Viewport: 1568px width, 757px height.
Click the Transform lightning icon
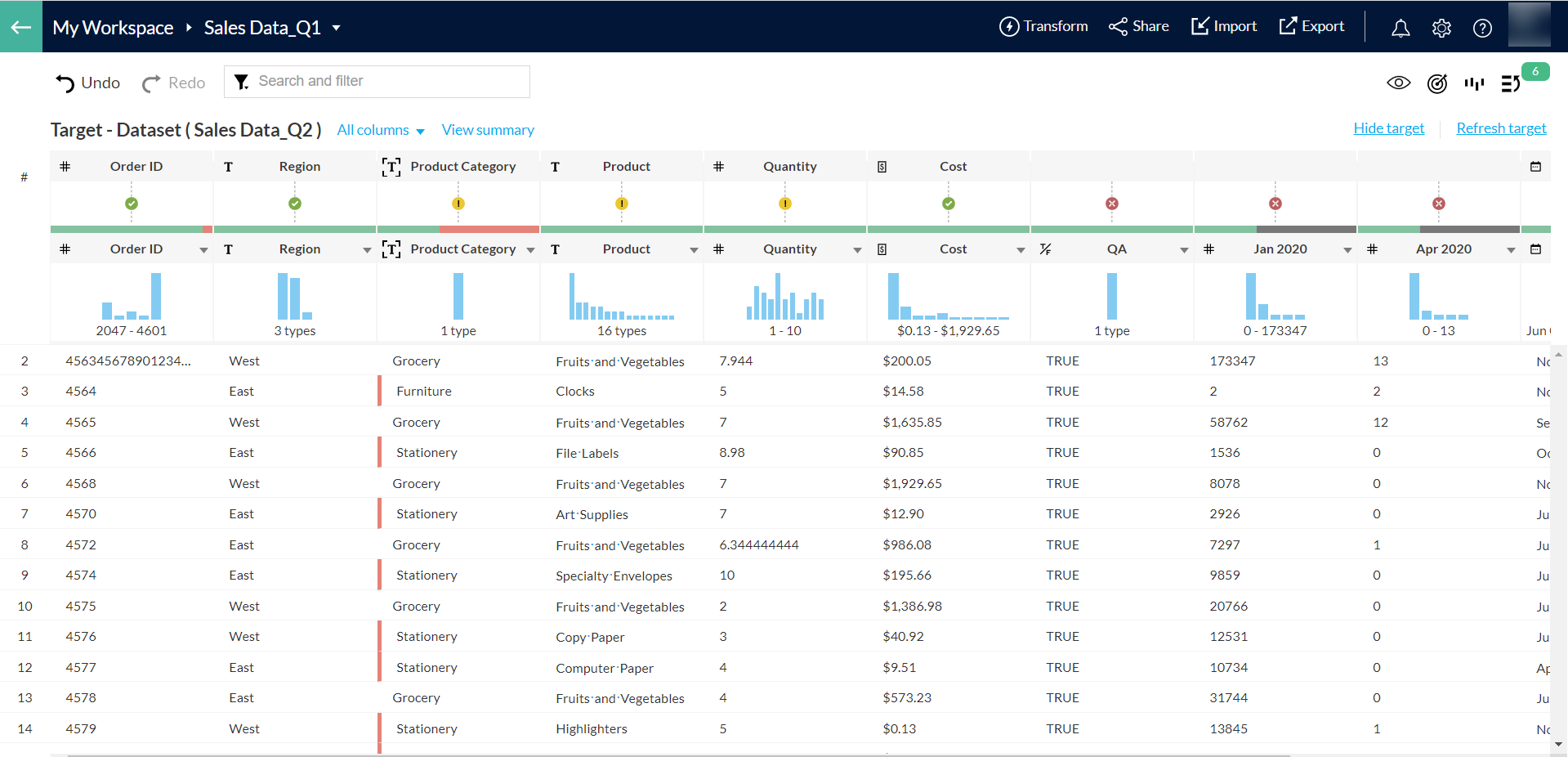coord(1009,26)
